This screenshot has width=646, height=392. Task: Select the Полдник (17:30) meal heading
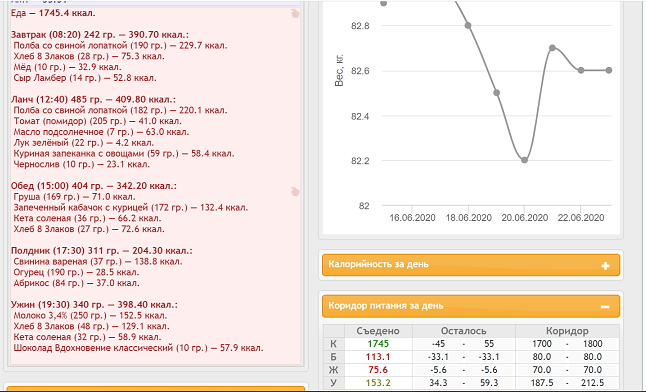tap(102, 251)
